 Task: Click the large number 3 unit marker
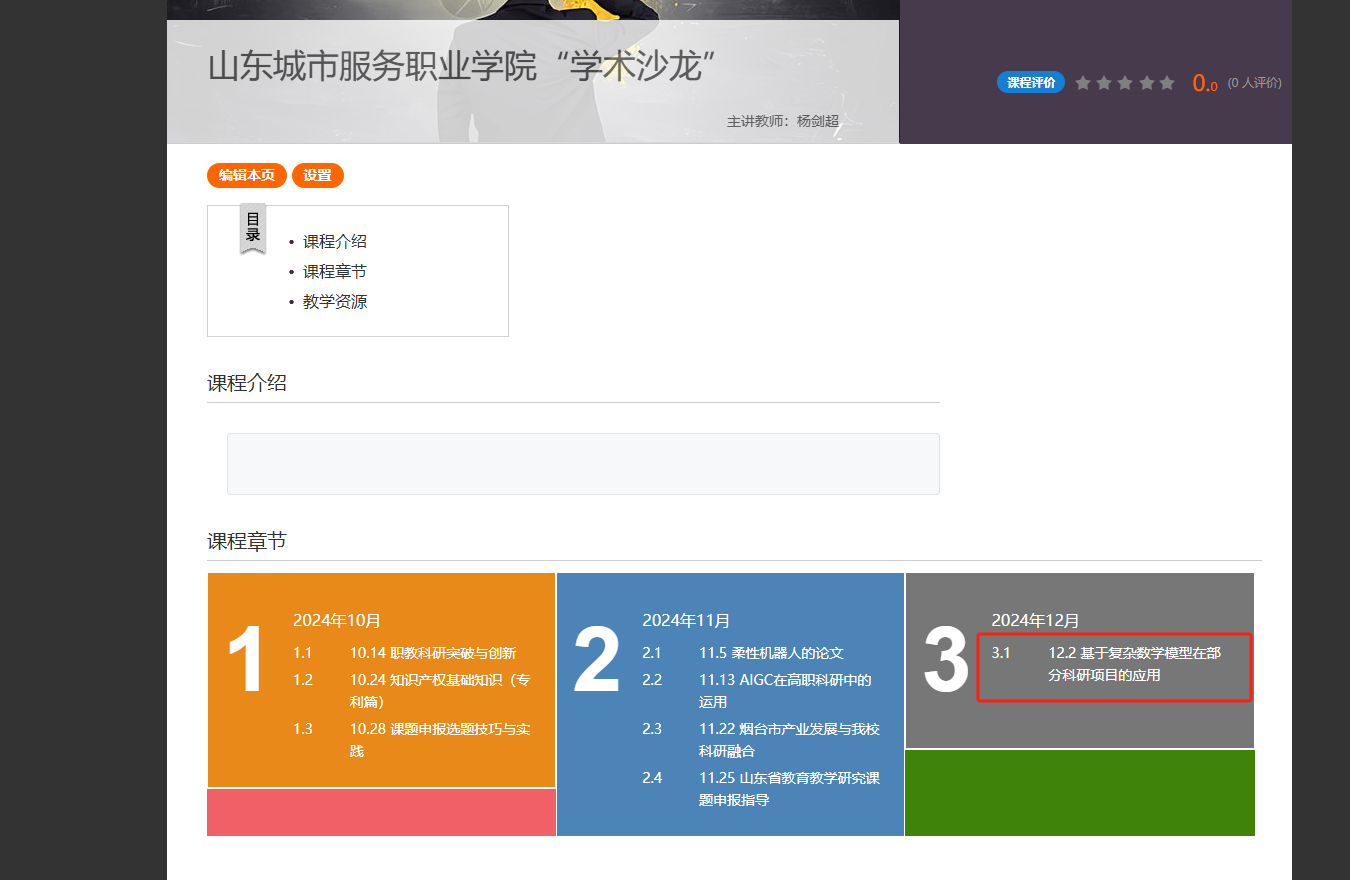click(x=946, y=660)
